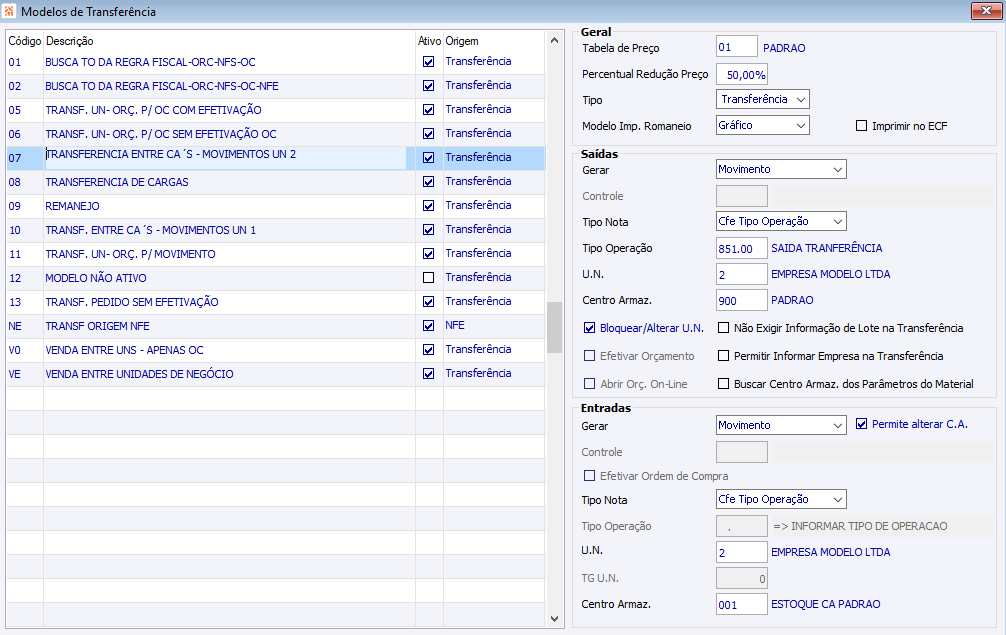Click Saídas Tipo Operação field 851.00

click(742, 248)
